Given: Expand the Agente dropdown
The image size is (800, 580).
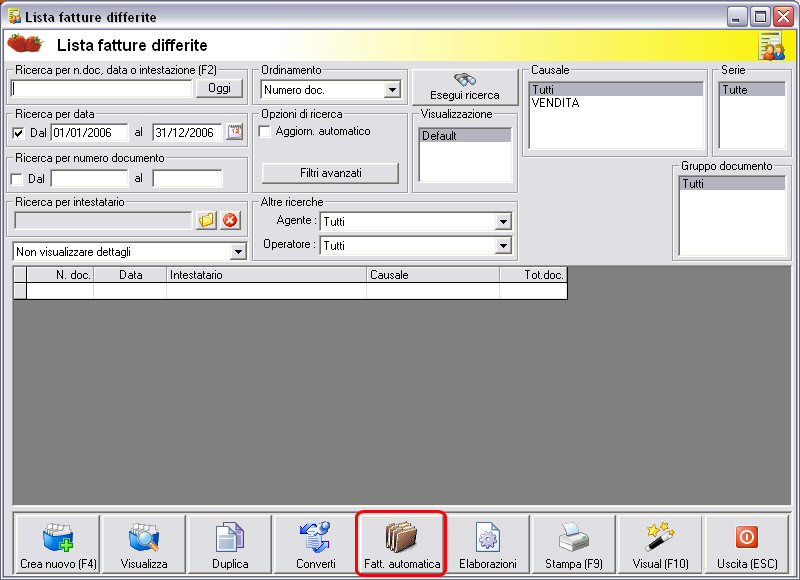Looking at the screenshot, I should click(503, 221).
